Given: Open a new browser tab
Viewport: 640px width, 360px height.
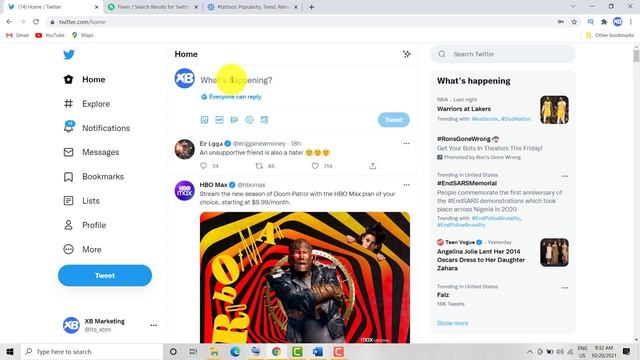Looking at the screenshot, I should point(311,7).
